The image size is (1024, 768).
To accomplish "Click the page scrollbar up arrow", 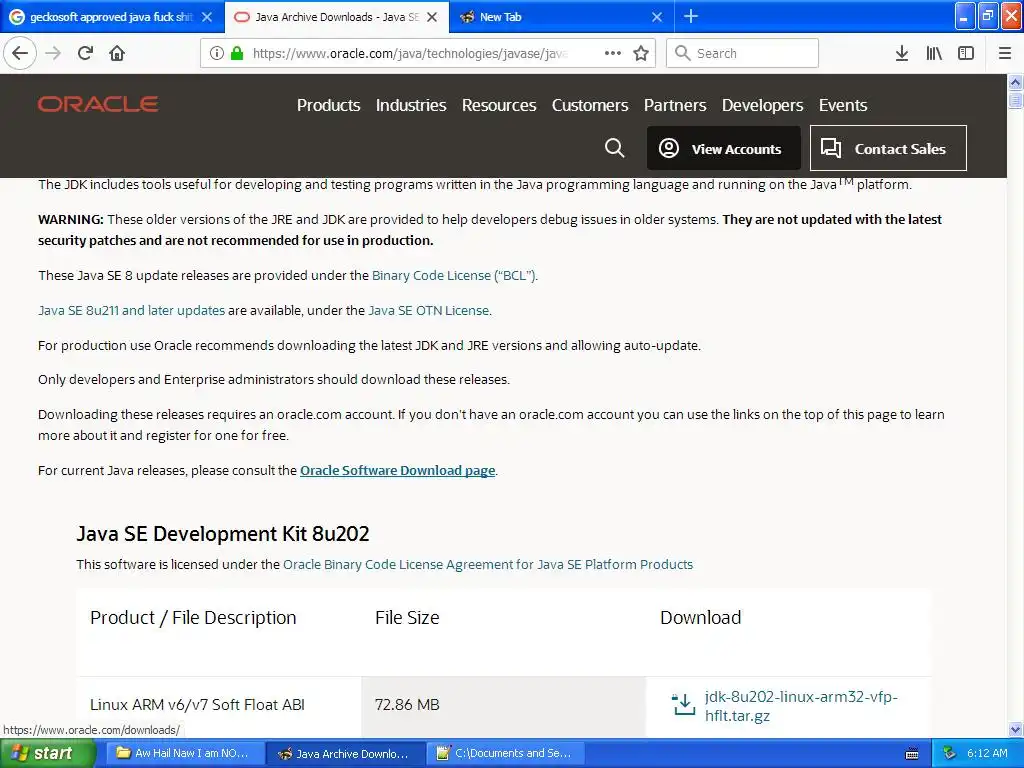I will pos(1015,82).
